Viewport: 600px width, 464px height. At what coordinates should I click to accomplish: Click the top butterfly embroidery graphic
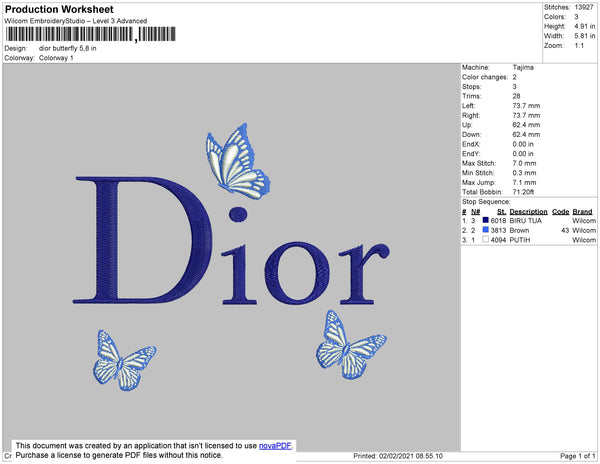238,161
